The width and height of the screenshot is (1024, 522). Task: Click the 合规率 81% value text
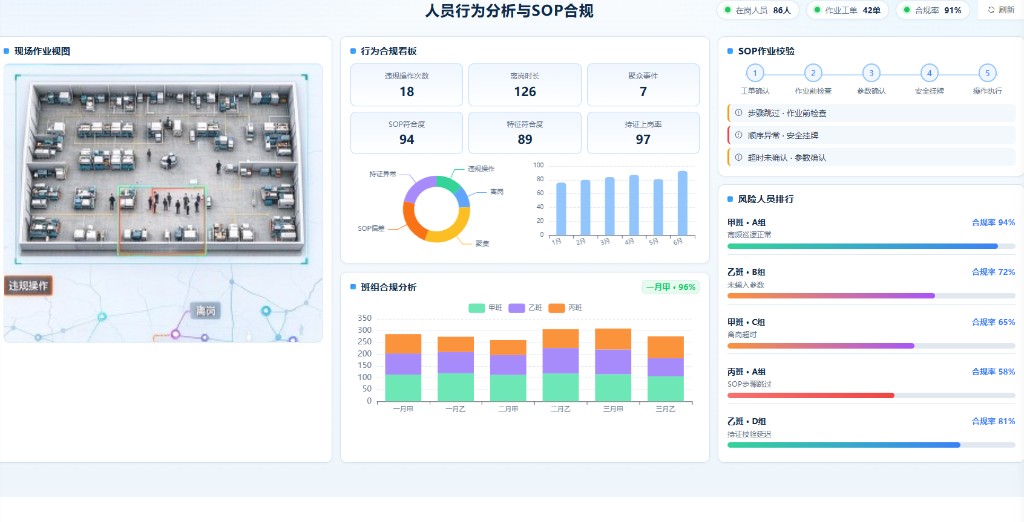pyautogui.click(x=993, y=421)
